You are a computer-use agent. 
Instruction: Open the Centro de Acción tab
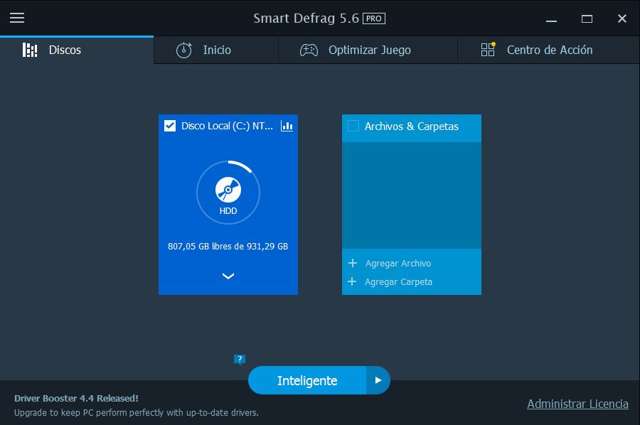549,50
